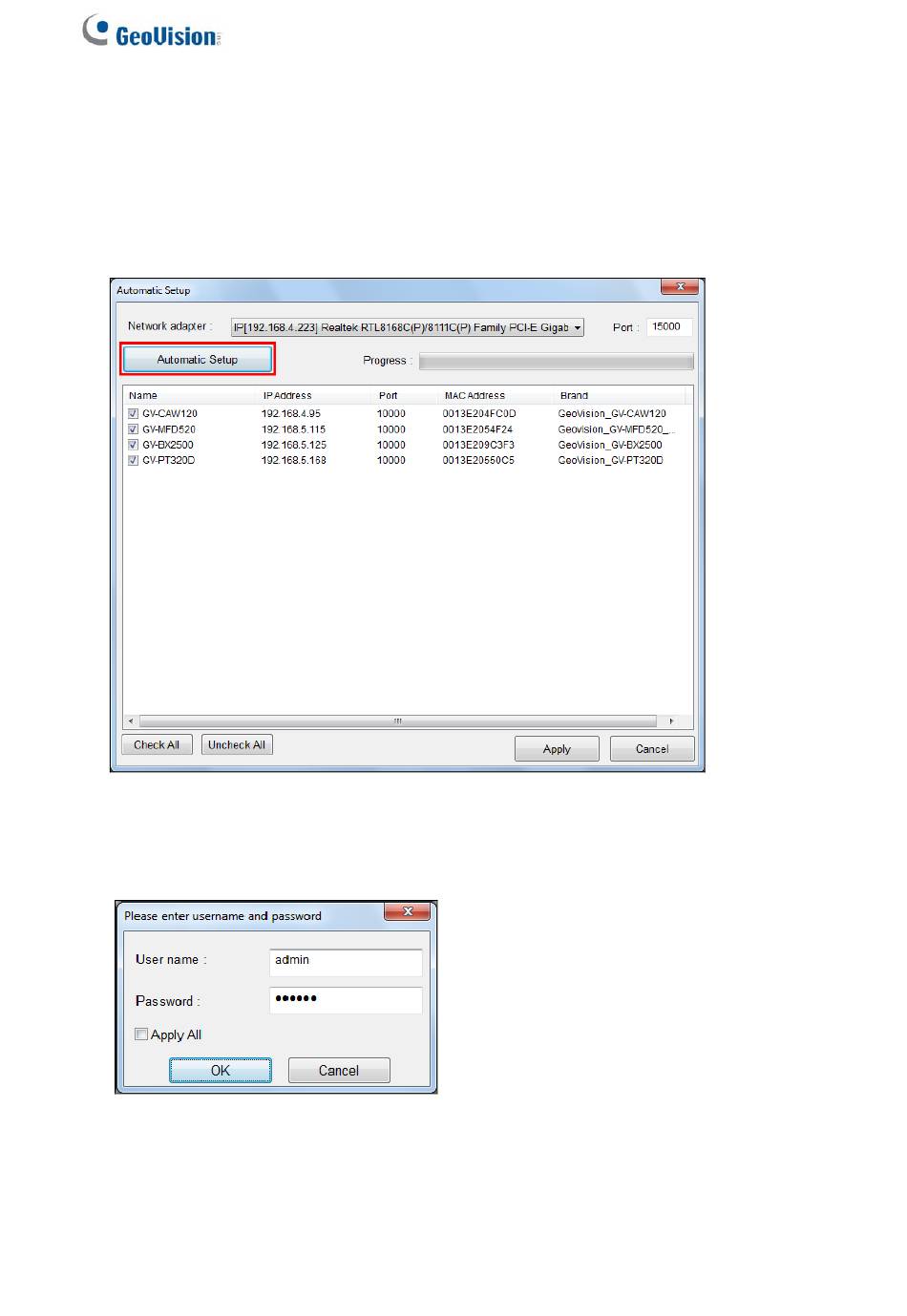Click the horizontal scrollbar right arrow

click(x=671, y=721)
